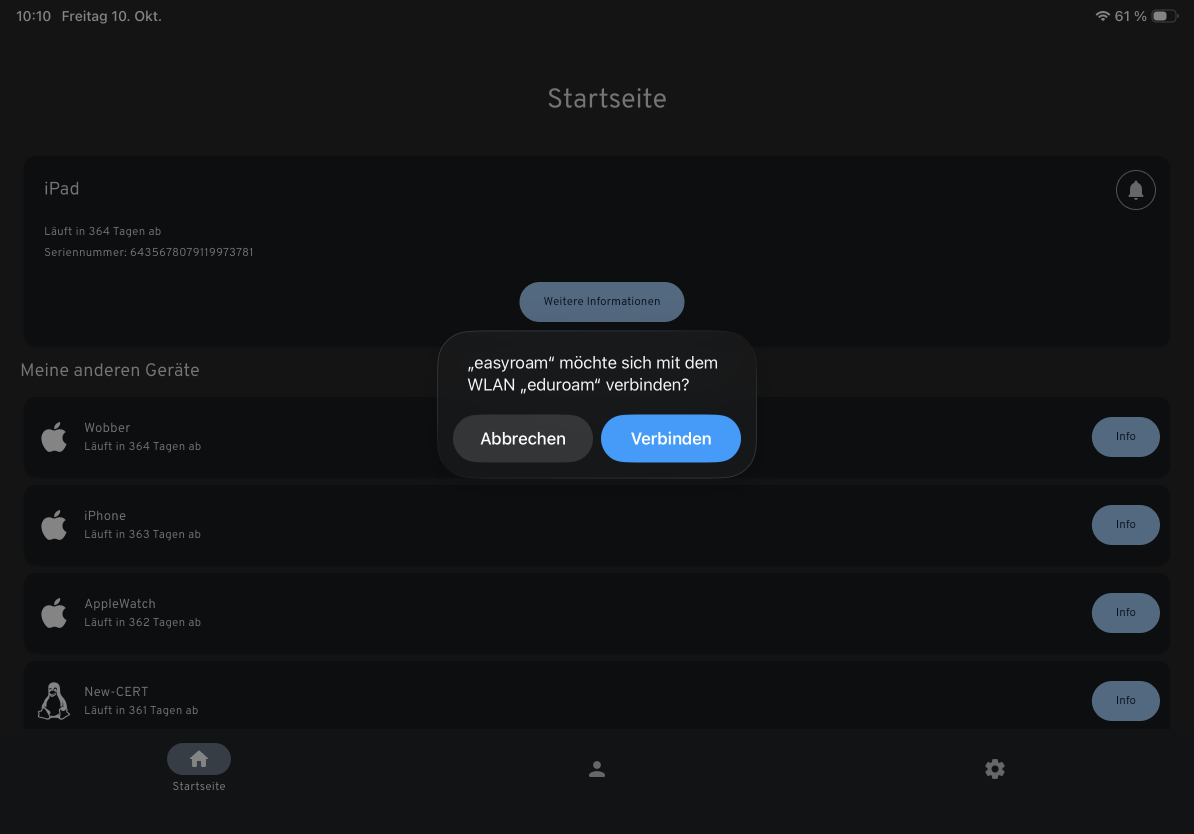Viewport: 1194px width, 834px height.
Task: Open Info for the New-CERT device
Action: (1125, 701)
